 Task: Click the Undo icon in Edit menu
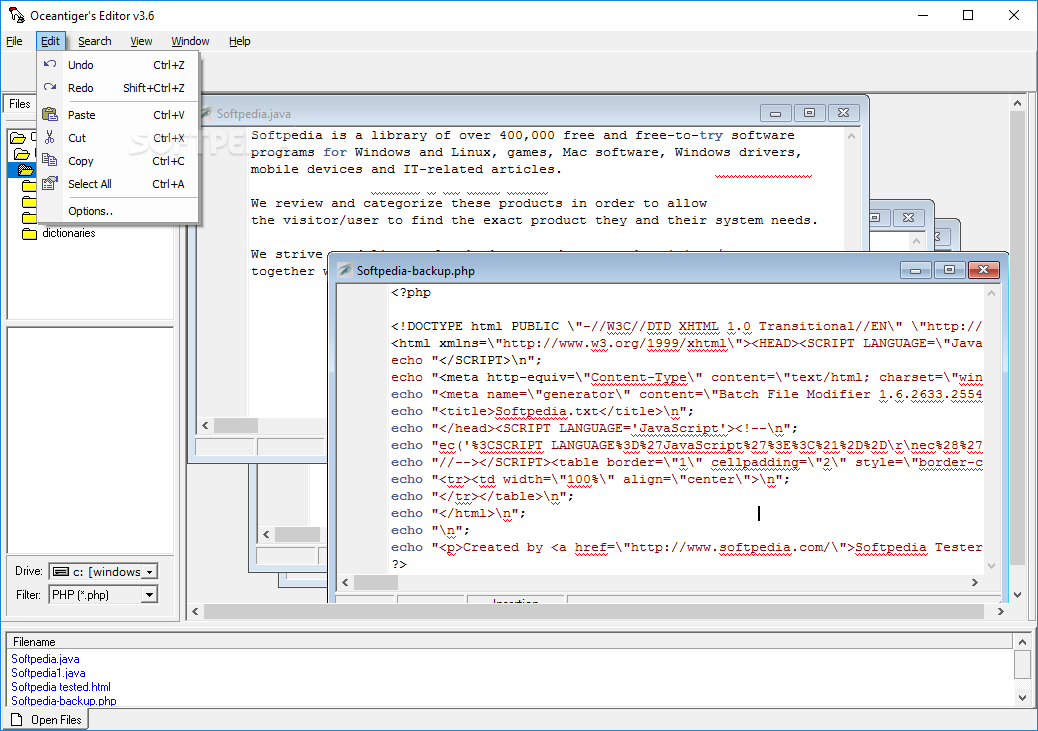50,64
